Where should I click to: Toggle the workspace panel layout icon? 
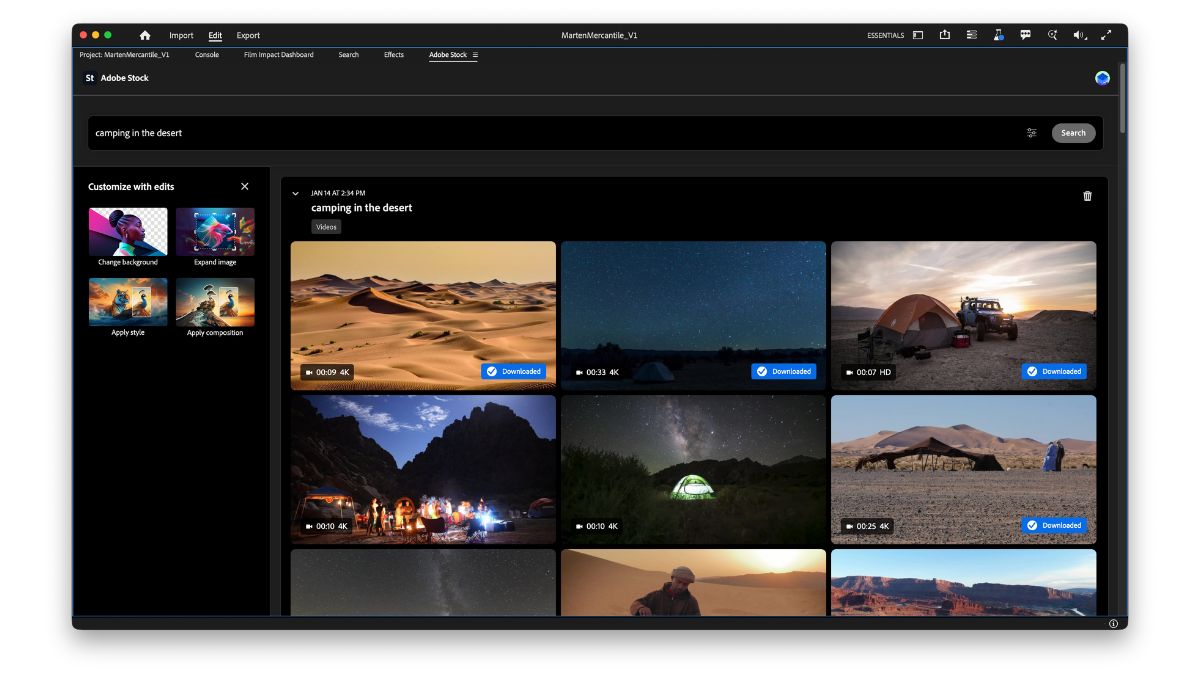[918, 34]
